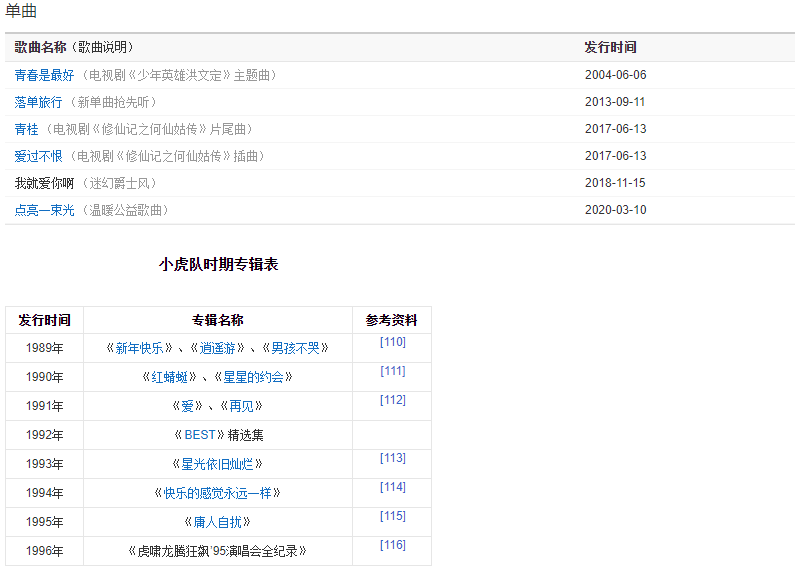Open the 1991 album link 爱

click(x=187, y=406)
